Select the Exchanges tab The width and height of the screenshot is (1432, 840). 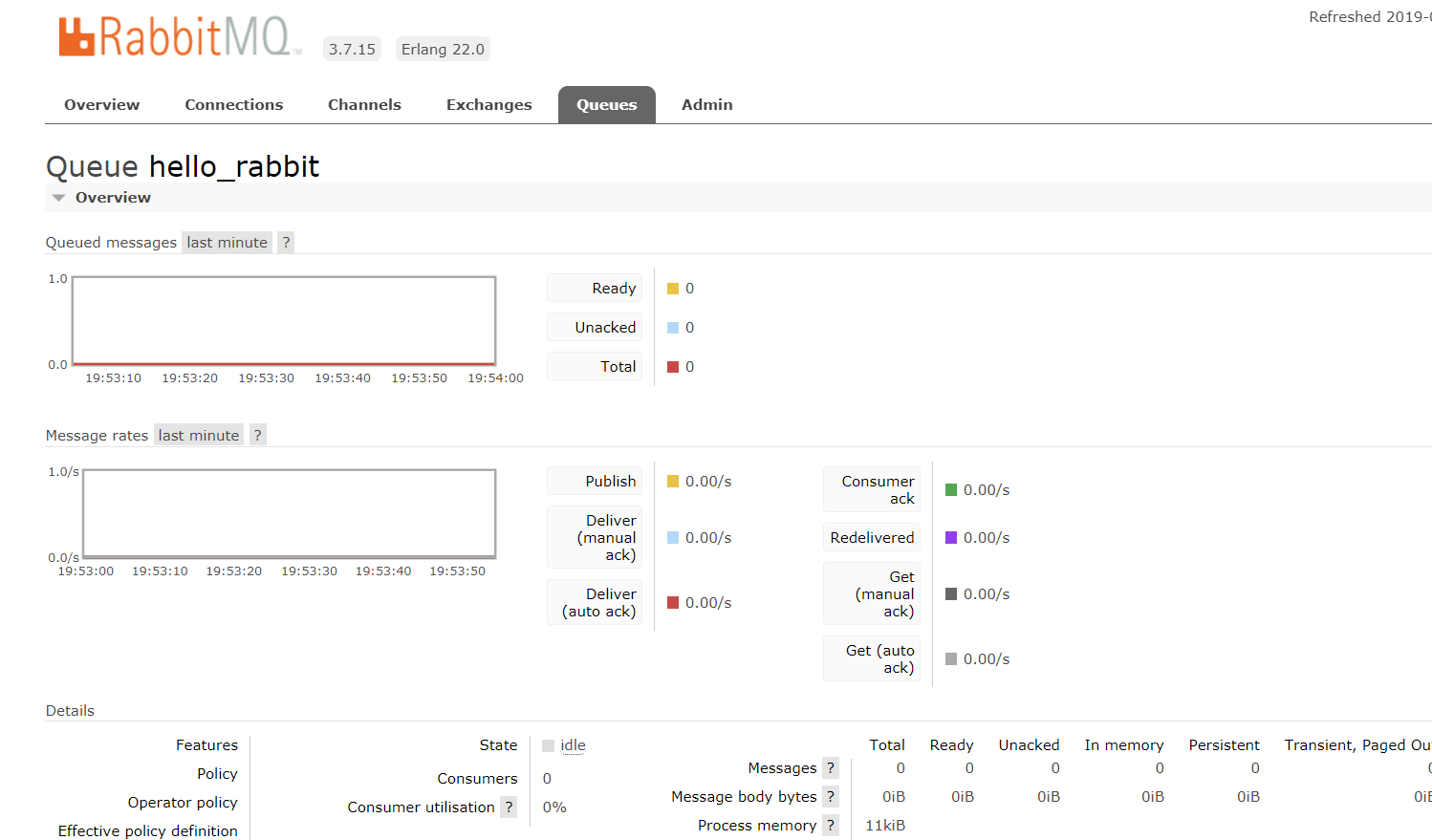click(489, 105)
